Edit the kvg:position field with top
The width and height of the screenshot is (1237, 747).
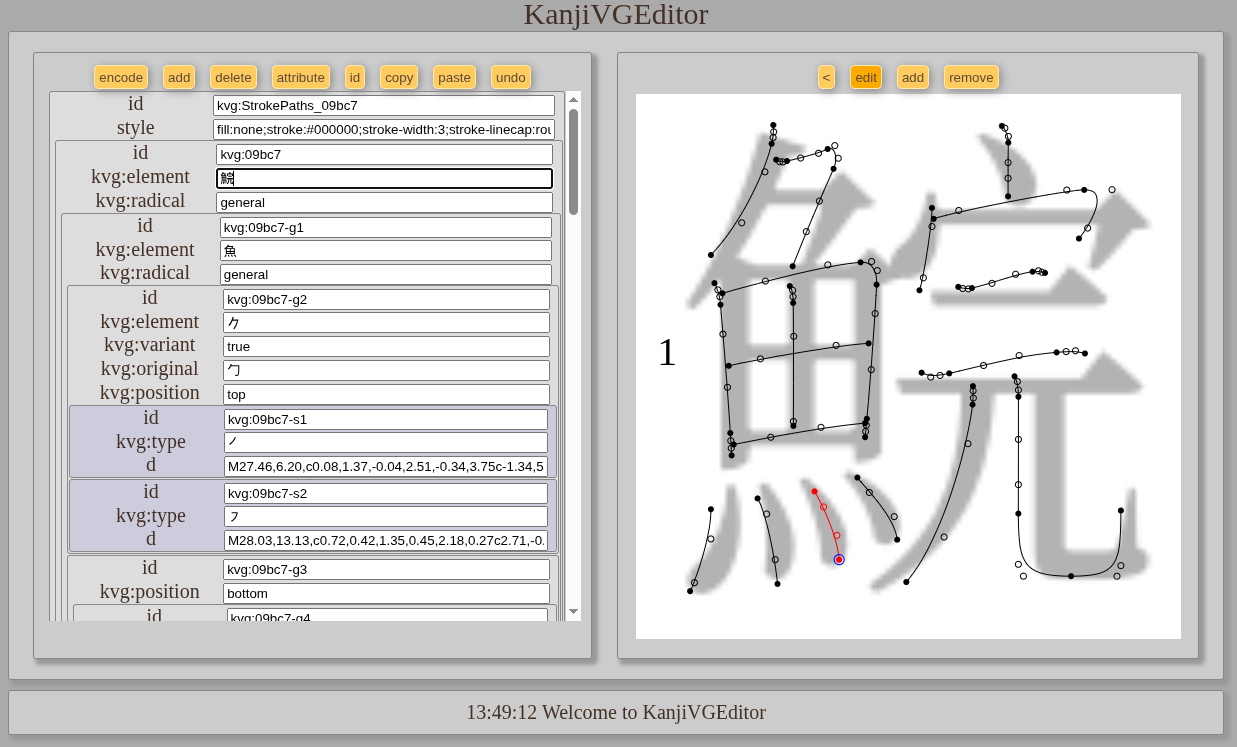point(386,394)
